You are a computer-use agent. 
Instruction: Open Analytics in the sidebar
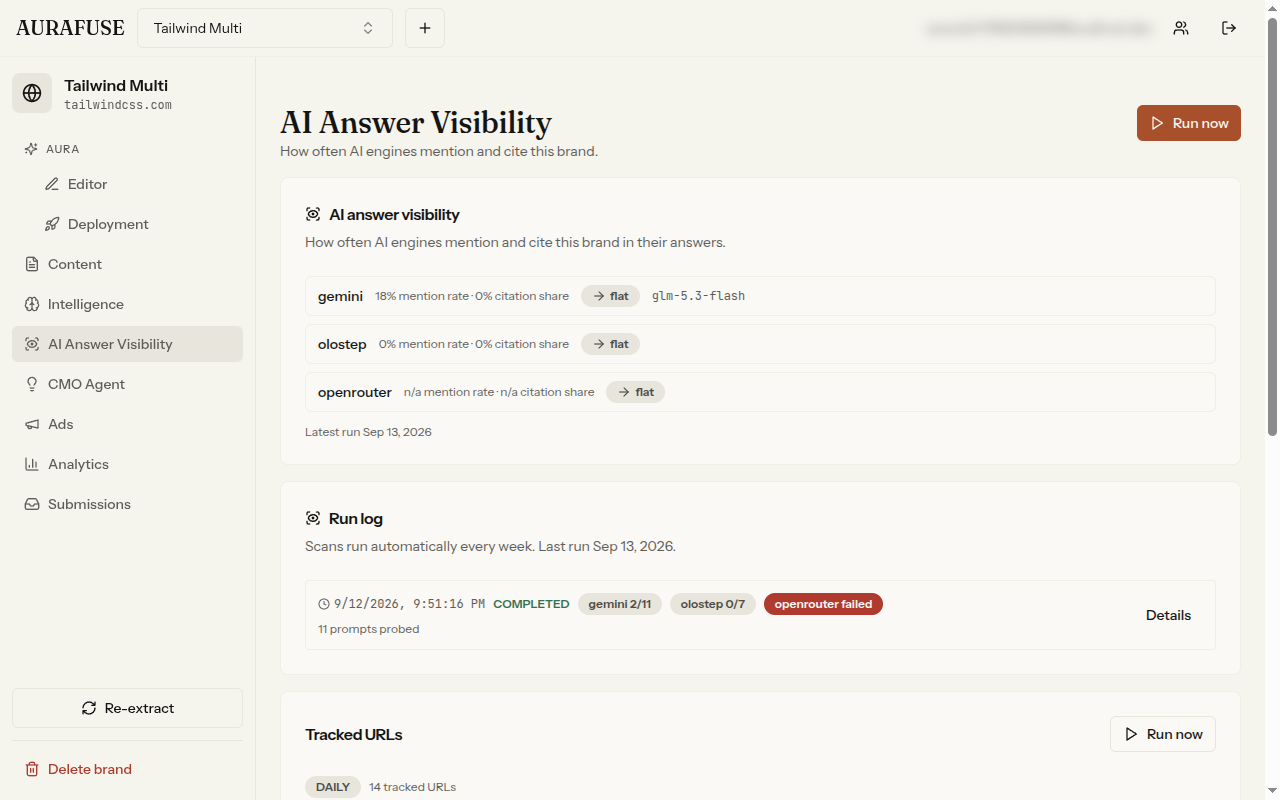[127, 464]
